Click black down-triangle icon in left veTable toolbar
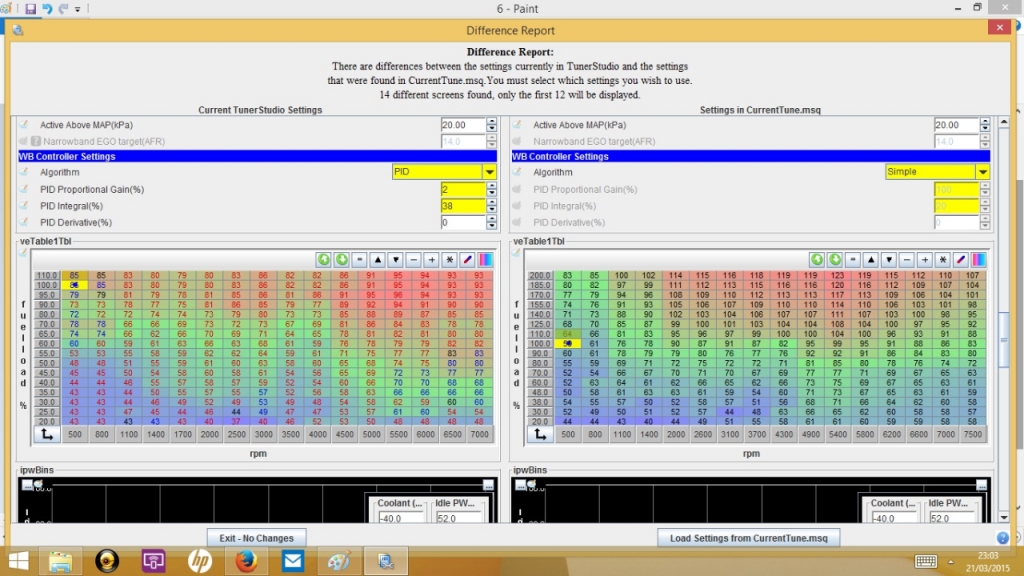 [x=396, y=260]
